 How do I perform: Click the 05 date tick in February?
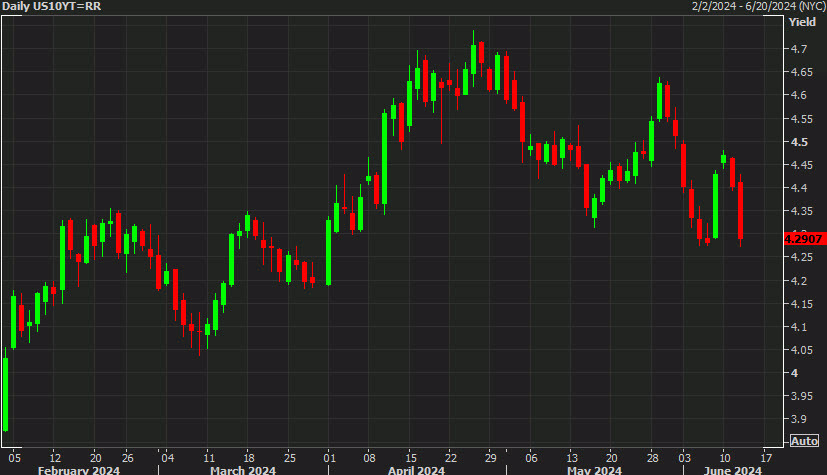pos(15,458)
